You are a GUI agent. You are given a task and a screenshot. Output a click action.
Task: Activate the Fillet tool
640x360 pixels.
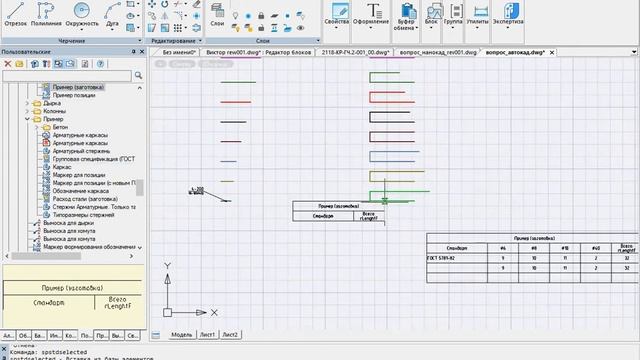178,16
